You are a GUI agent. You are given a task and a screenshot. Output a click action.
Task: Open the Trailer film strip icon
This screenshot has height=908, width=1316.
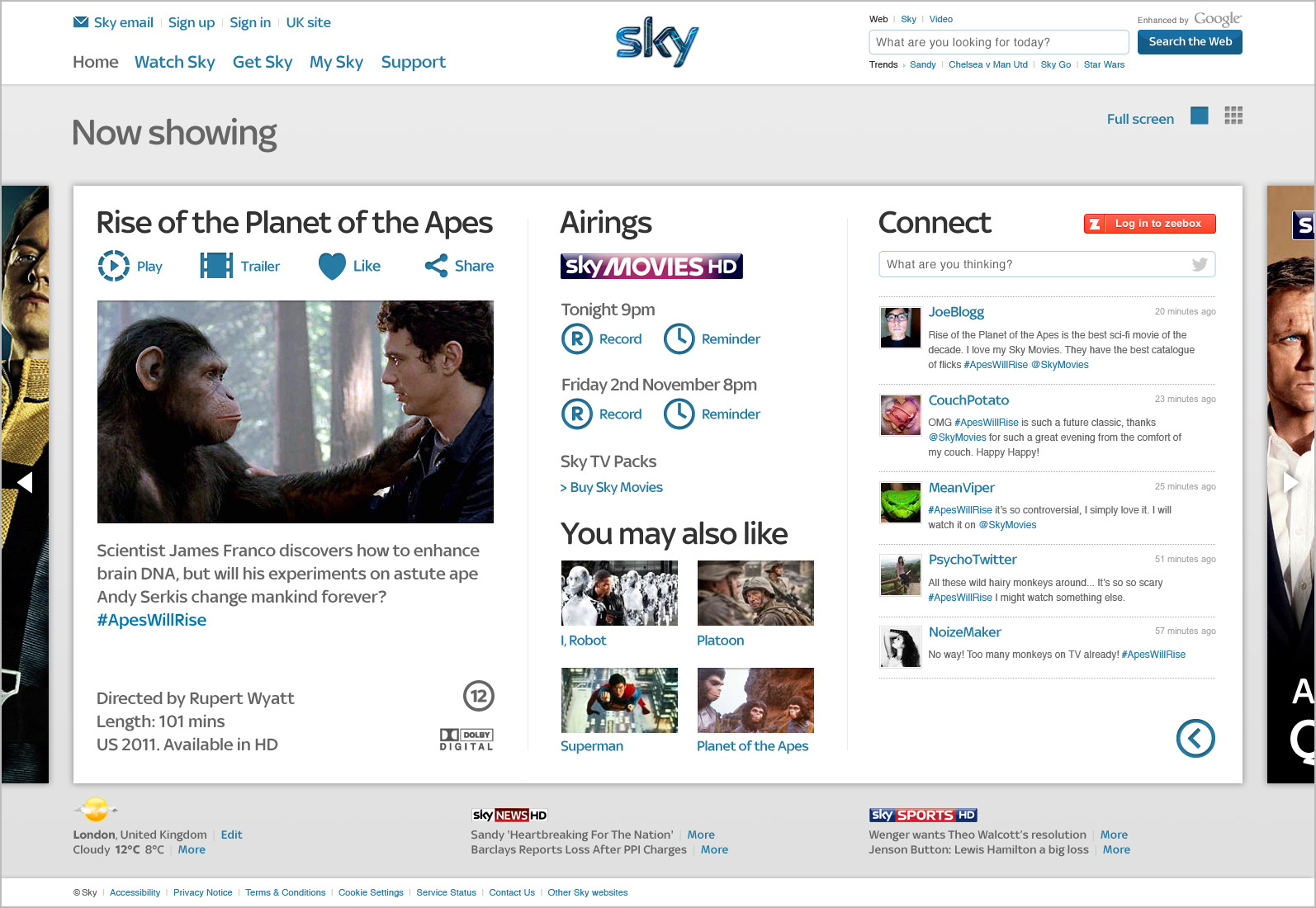pyautogui.click(x=216, y=266)
